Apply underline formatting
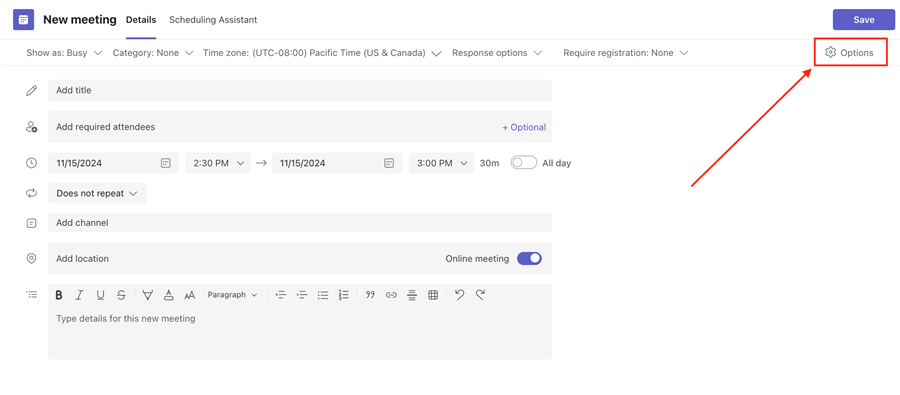 100,295
